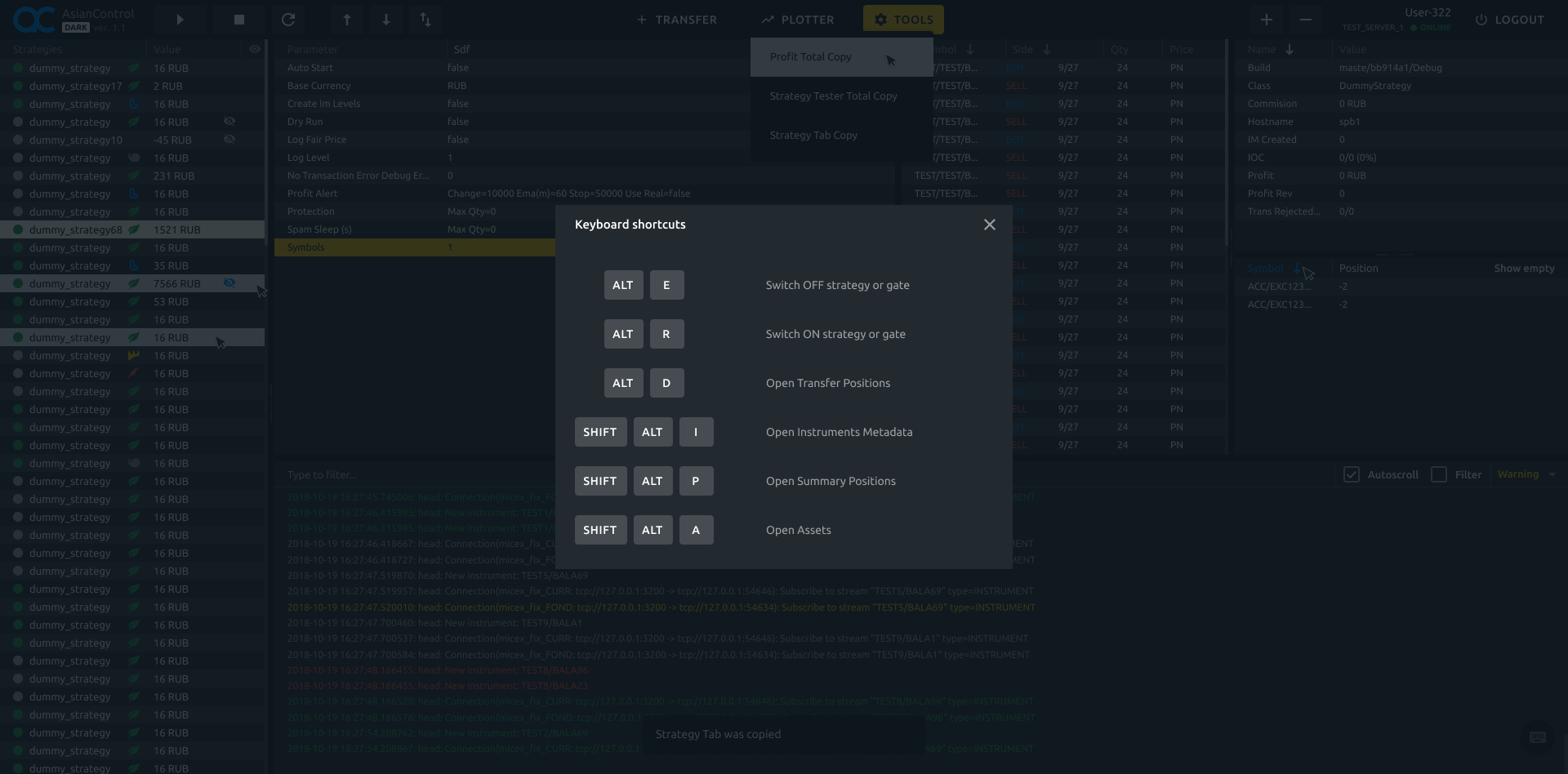Click the eye icon in the Strategies header
The width and height of the screenshot is (1568, 774).
[254, 49]
